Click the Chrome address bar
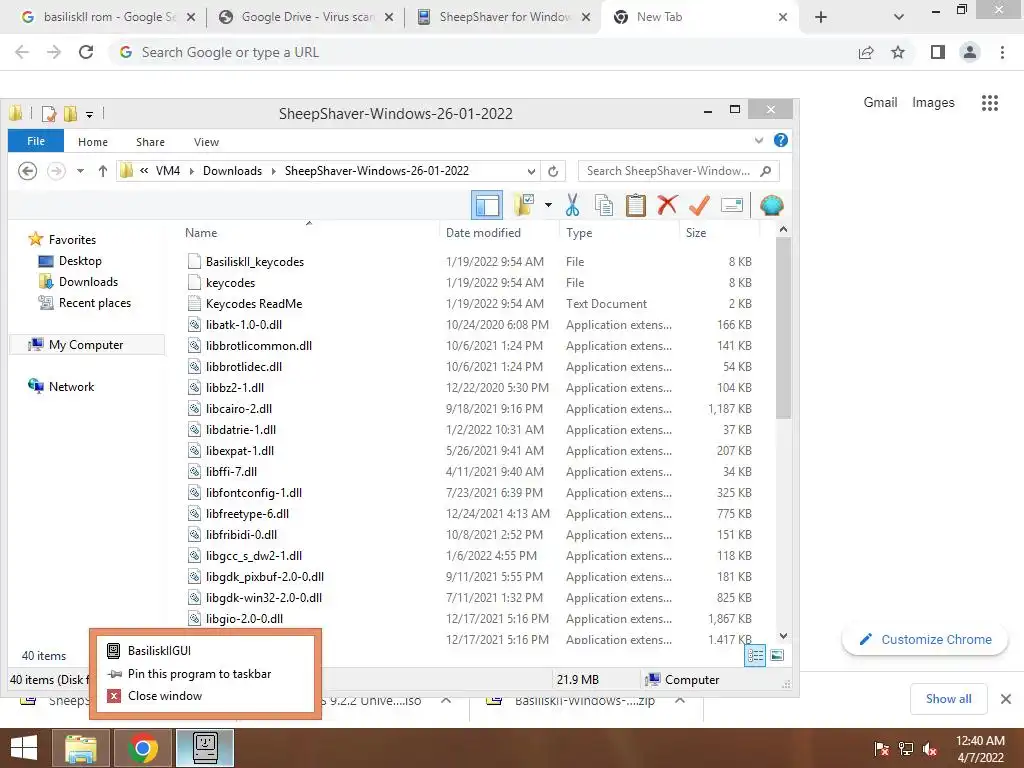Image resolution: width=1024 pixels, height=768 pixels. coord(482,52)
